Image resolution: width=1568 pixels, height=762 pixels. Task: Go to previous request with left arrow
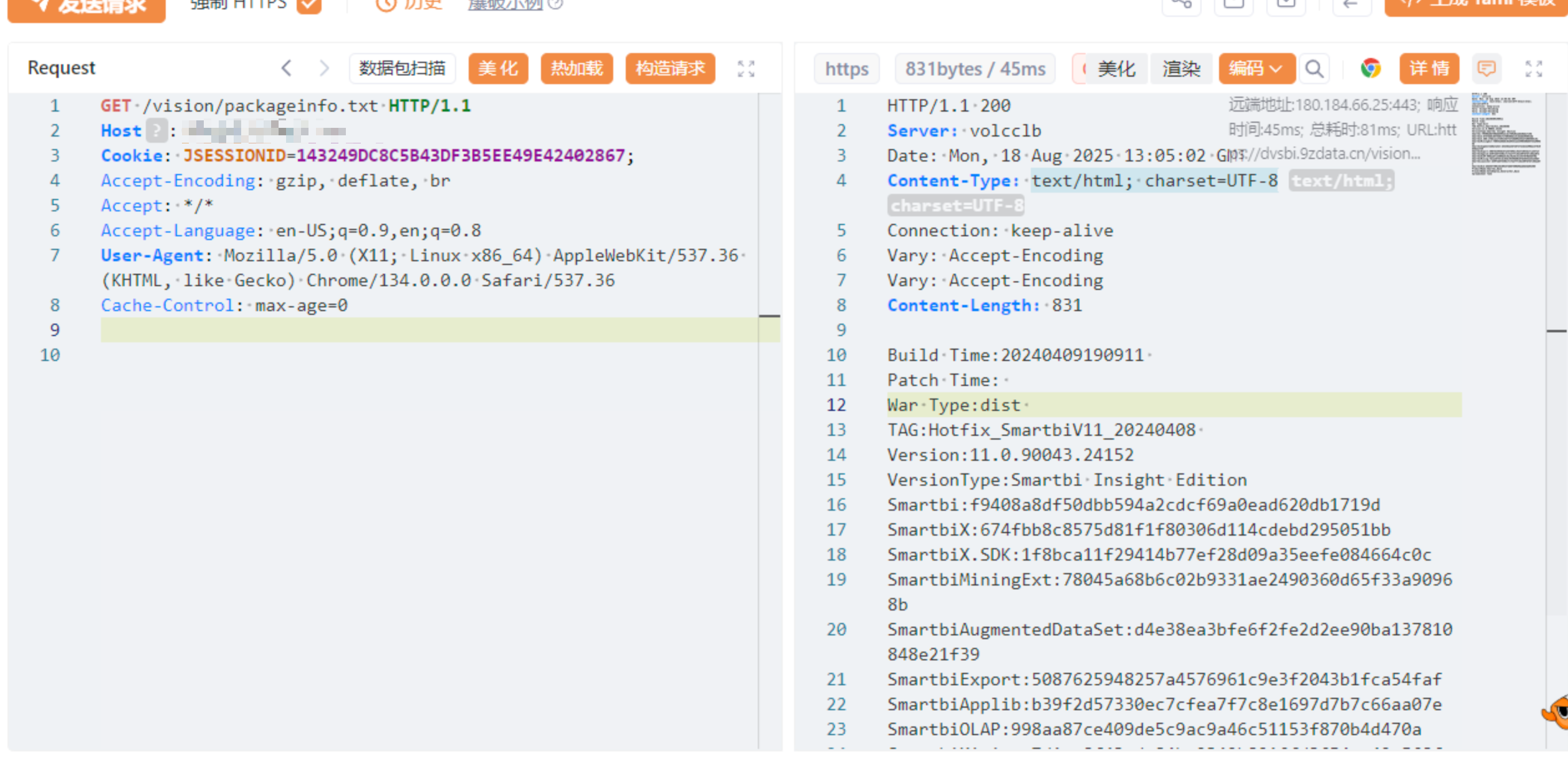tap(287, 68)
